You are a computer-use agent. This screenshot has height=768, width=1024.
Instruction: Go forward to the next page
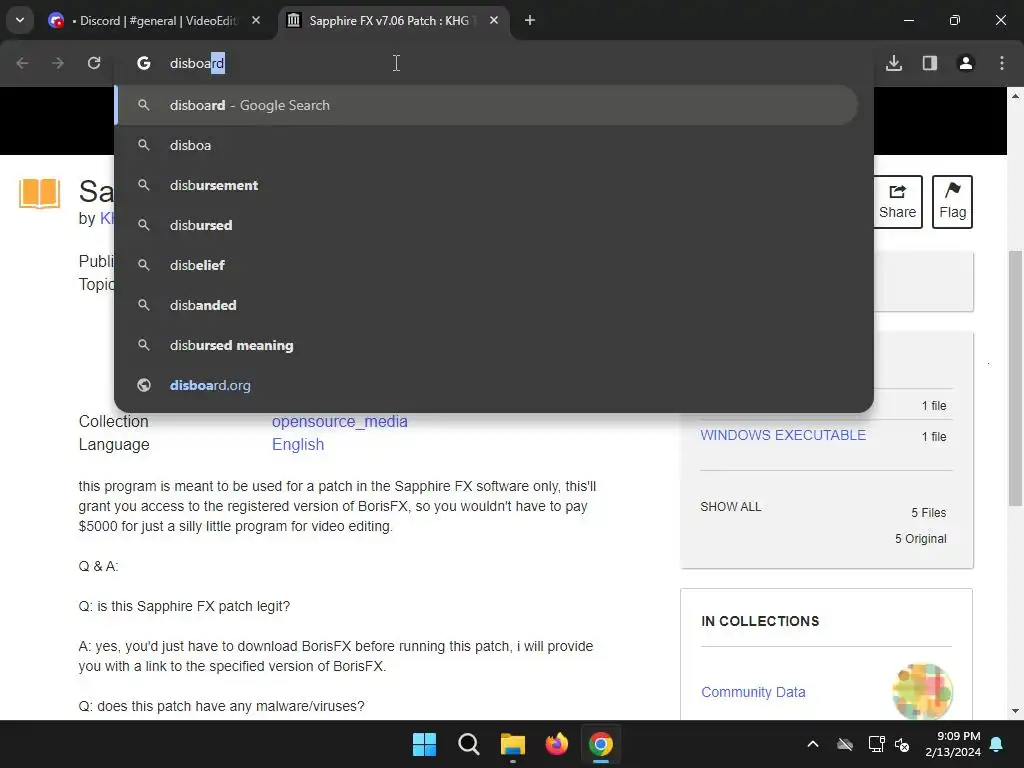[58, 63]
